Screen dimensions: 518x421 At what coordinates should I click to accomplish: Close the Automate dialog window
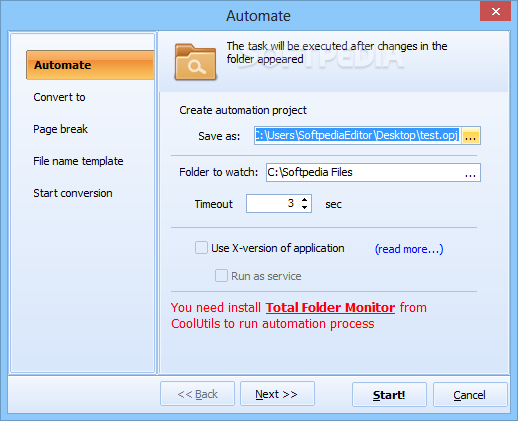click(495, 11)
